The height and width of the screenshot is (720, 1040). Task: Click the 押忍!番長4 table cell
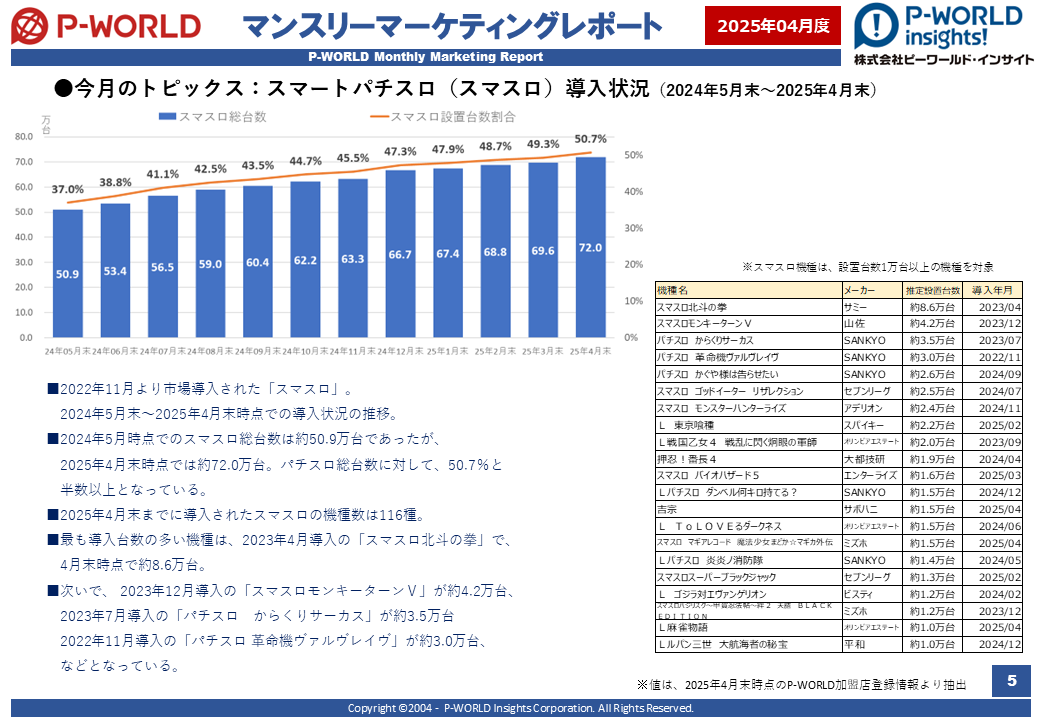point(748,459)
